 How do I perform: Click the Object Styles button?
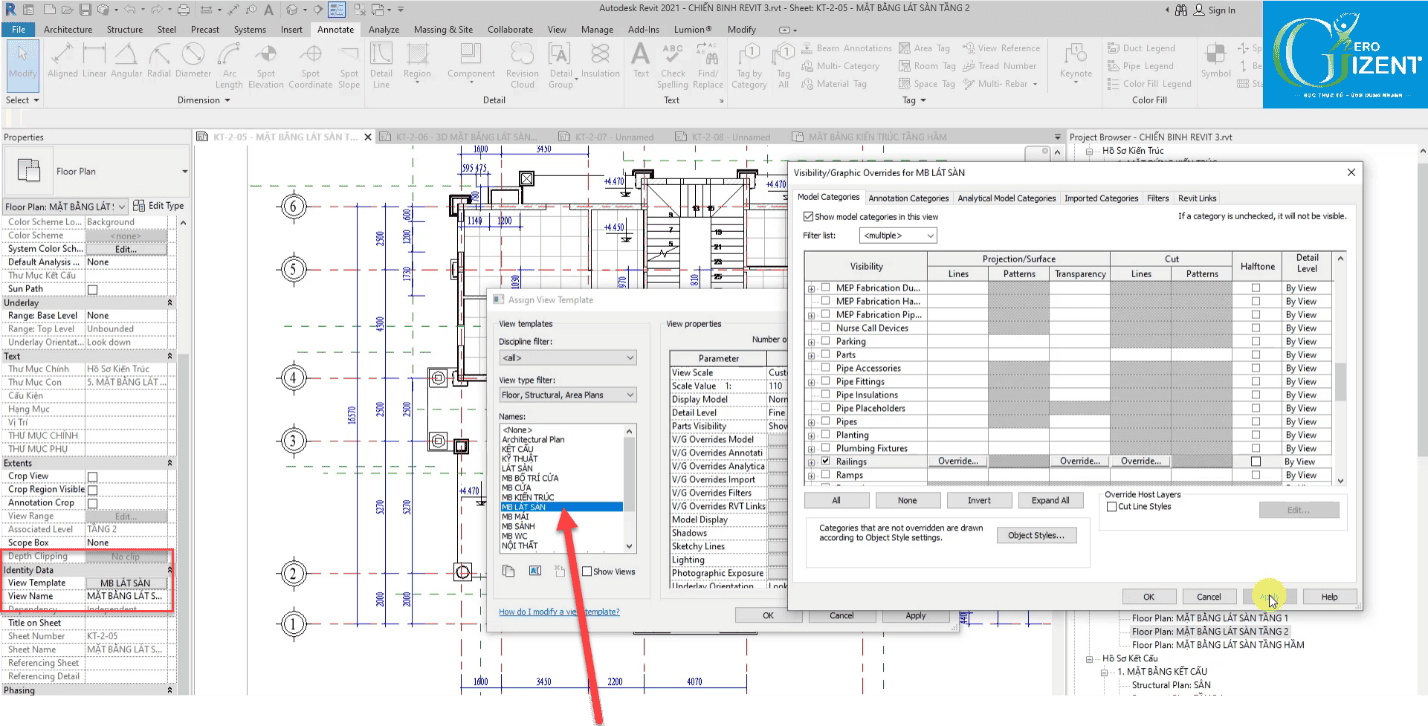(1036, 536)
